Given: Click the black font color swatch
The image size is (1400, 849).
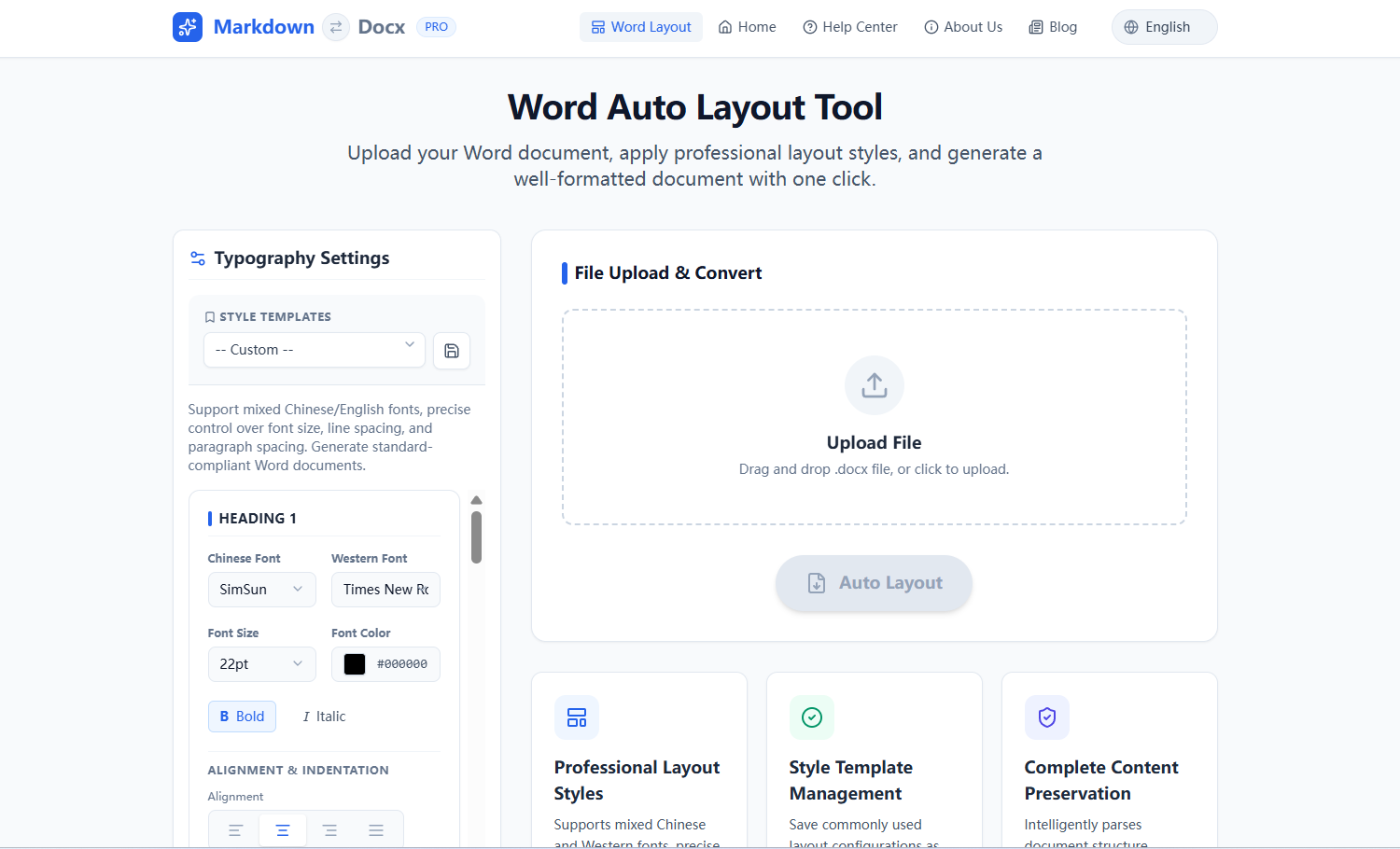Looking at the screenshot, I should tap(355, 664).
